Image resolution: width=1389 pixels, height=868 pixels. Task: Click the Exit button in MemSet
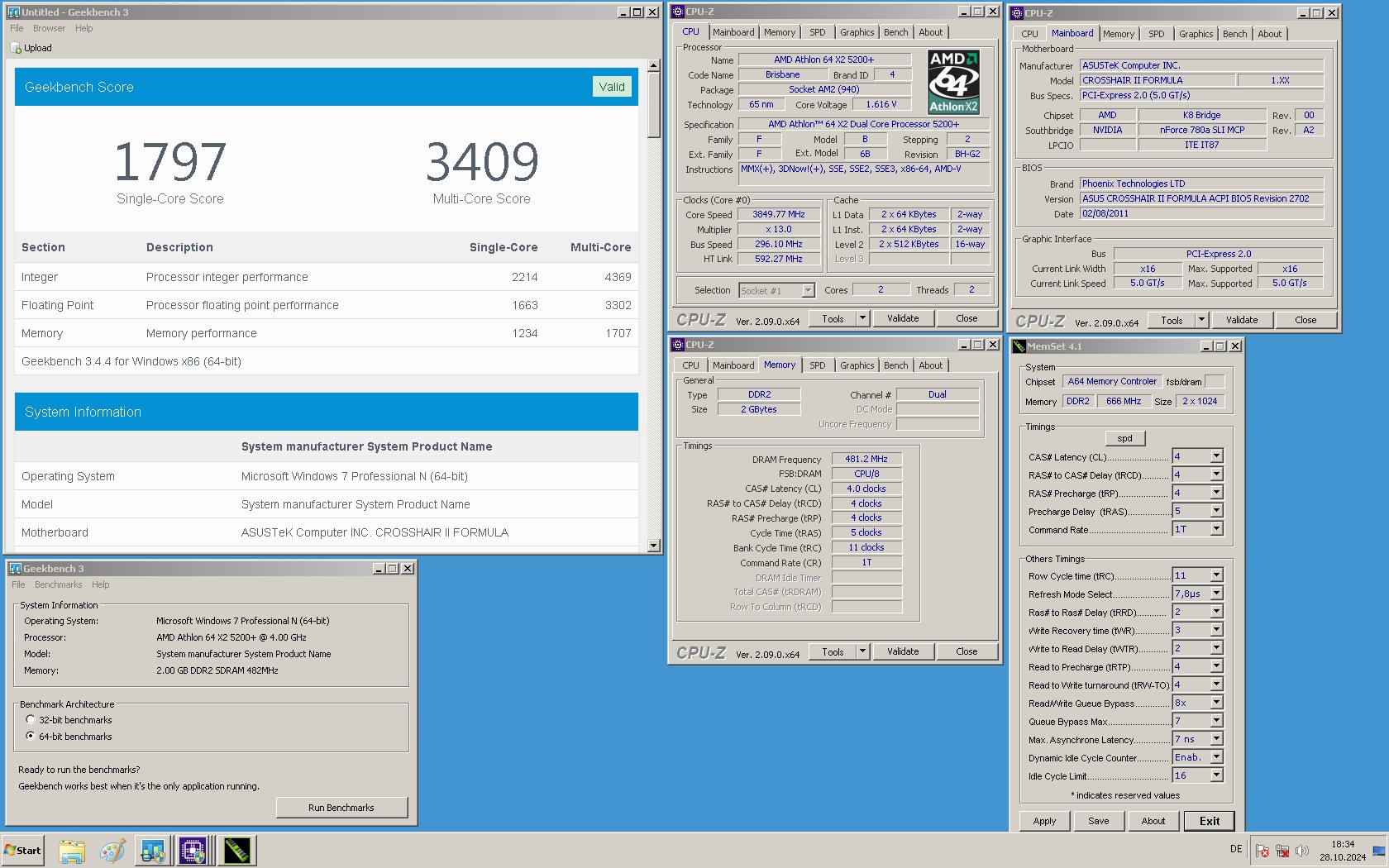coord(1210,821)
